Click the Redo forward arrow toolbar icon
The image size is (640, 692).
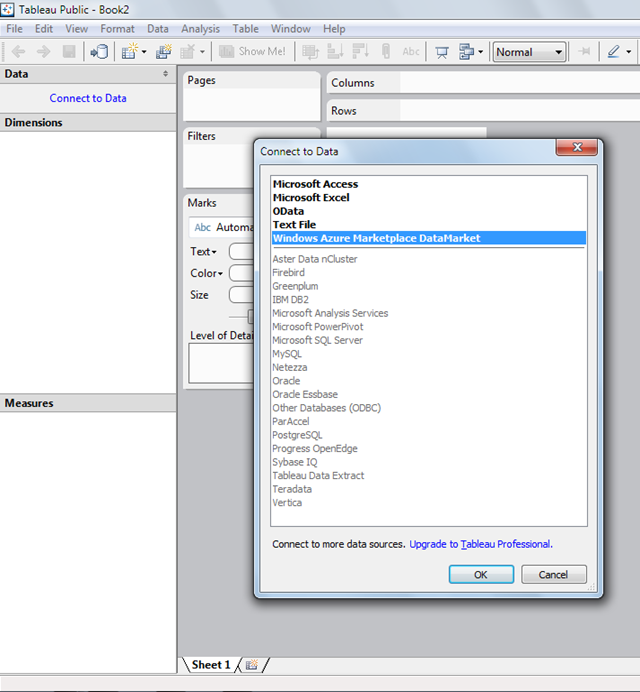pyautogui.click(x=43, y=52)
